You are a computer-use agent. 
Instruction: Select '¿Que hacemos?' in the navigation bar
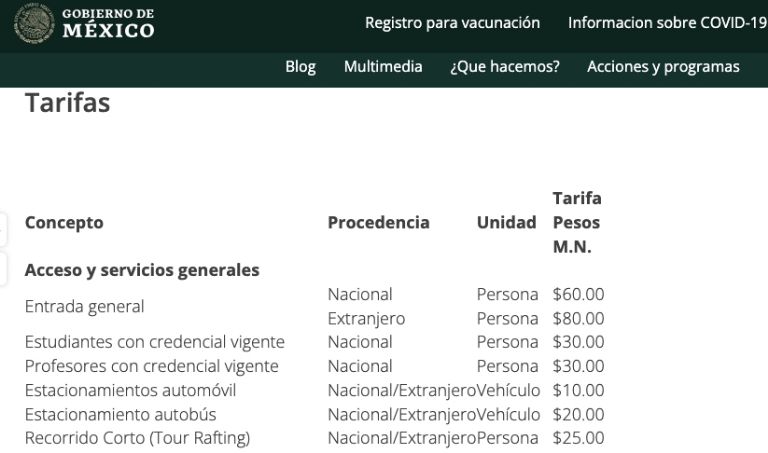(x=504, y=67)
